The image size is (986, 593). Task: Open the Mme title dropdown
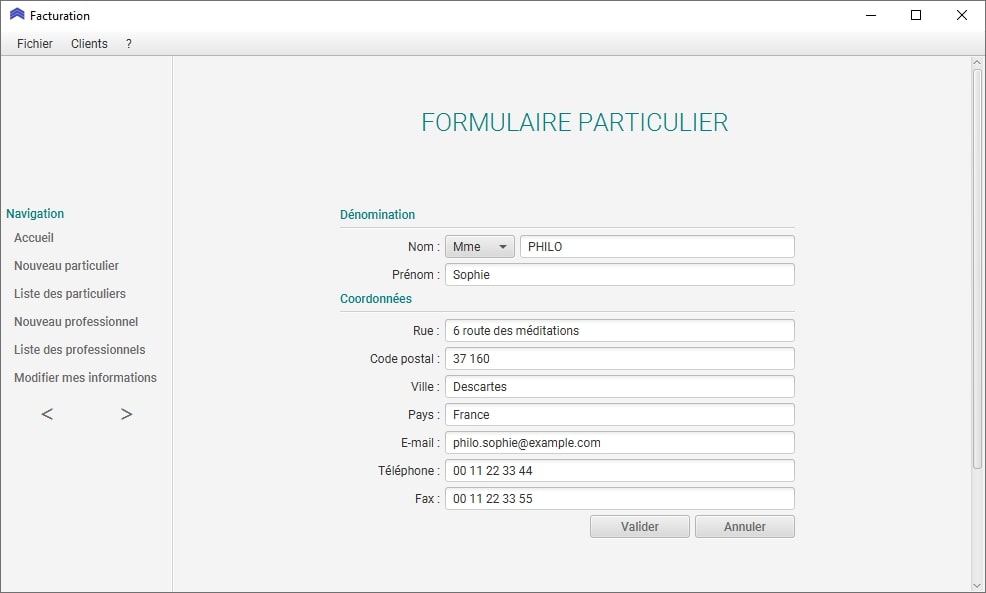click(x=479, y=247)
